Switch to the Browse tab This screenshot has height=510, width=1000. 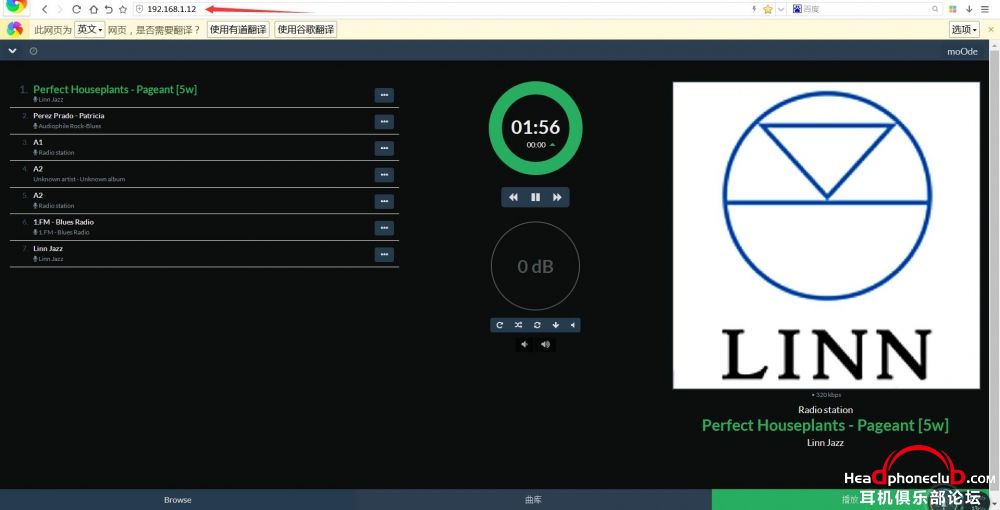click(x=177, y=500)
